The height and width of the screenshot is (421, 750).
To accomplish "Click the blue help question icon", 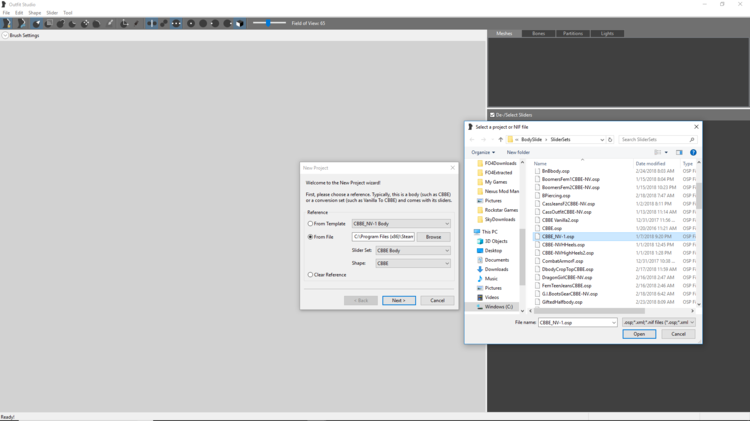I will click(693, 153).
